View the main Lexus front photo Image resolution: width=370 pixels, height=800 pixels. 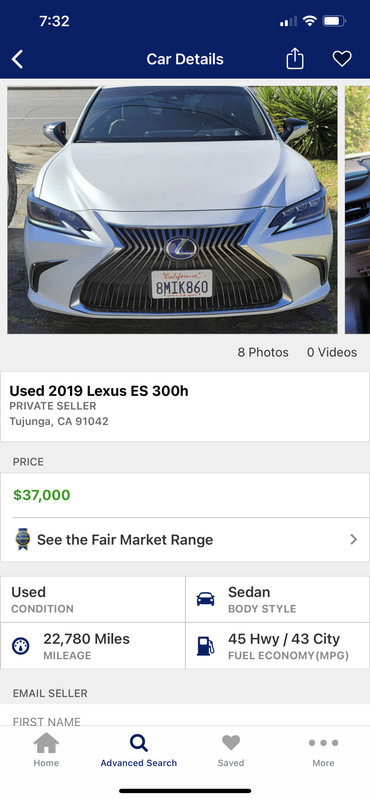pyautogui.click(x=172, y=210)
